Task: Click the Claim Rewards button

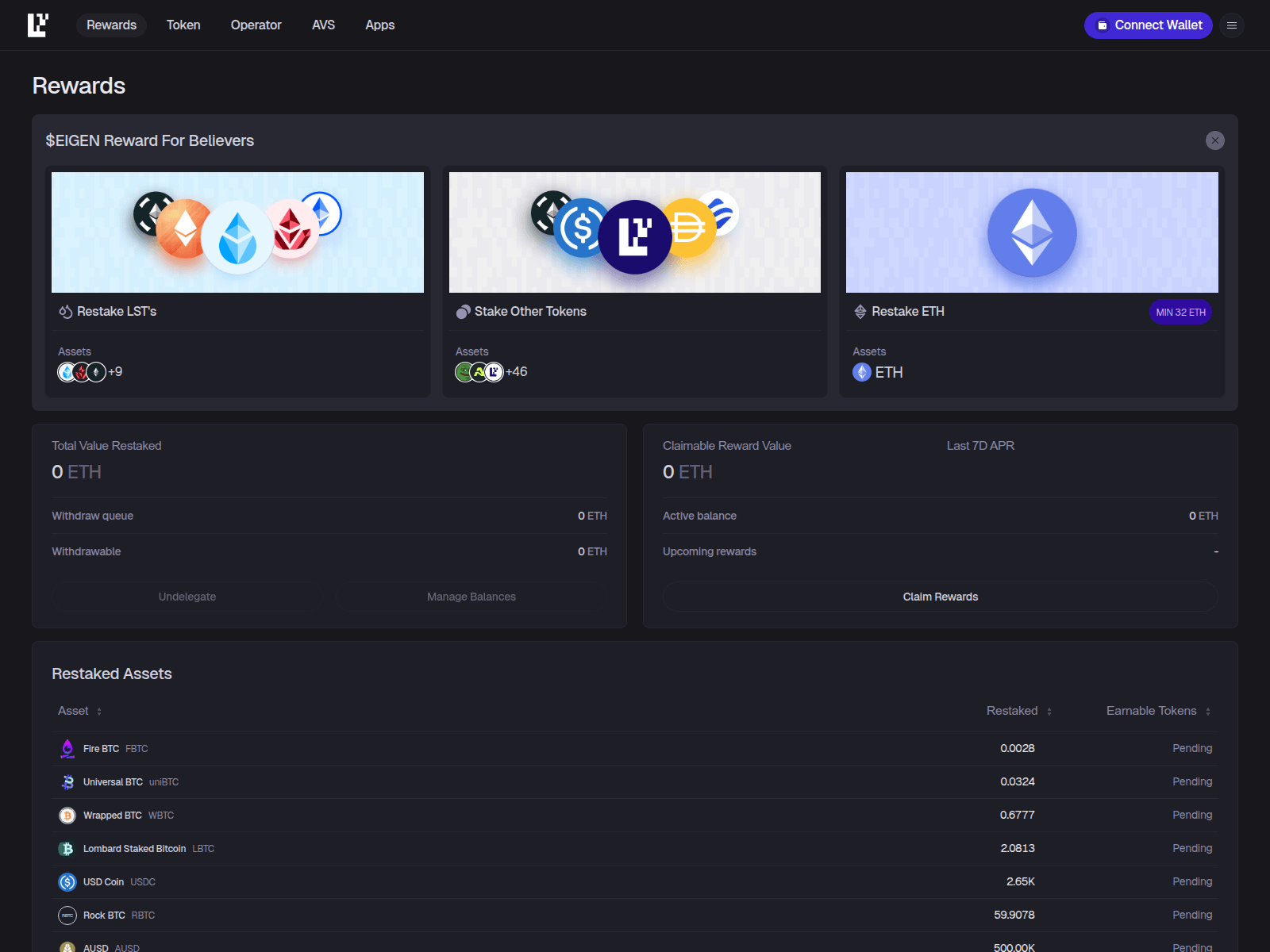Action: (941, 597)
